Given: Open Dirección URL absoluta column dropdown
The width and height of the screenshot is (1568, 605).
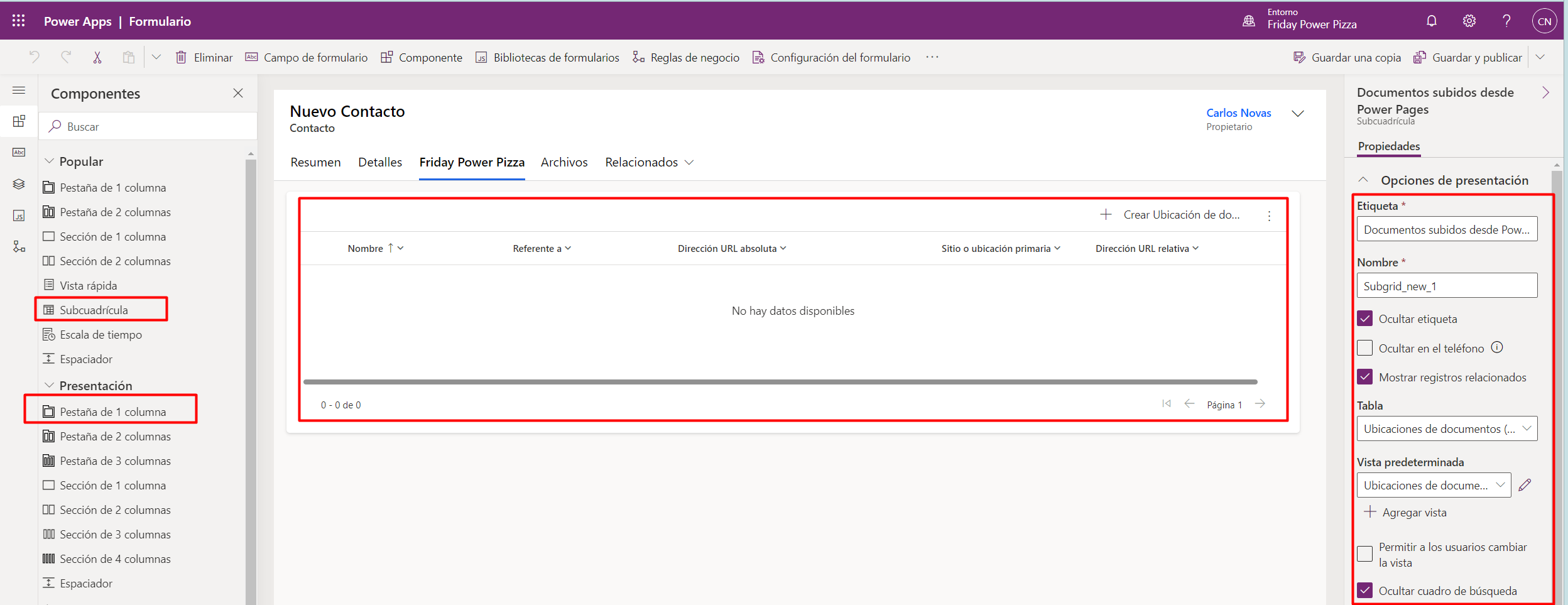Looking at the screenshot, I should click(783, 248).
